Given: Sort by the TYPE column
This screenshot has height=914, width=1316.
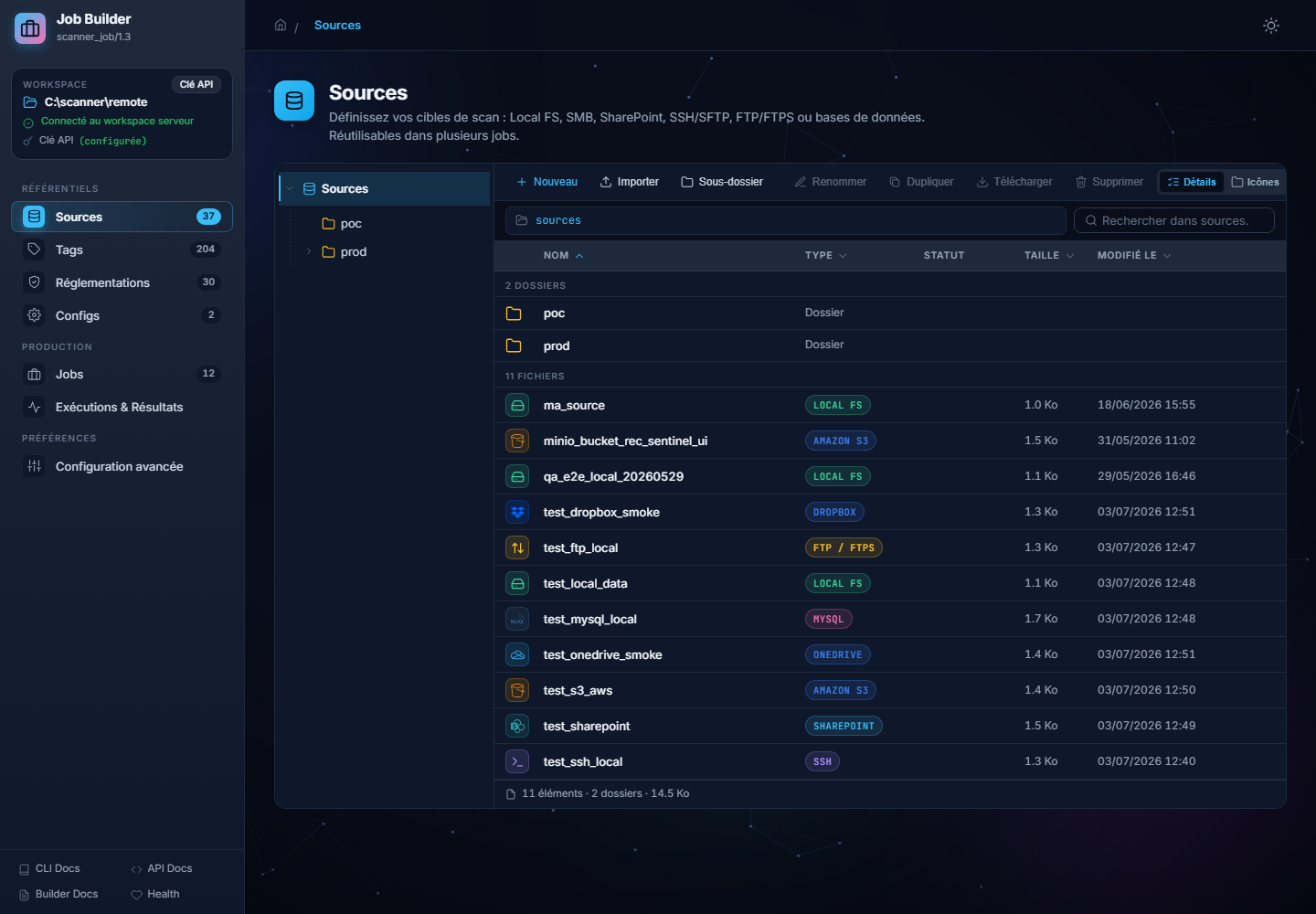Looking at the screenshot, I should coord(826,256).
